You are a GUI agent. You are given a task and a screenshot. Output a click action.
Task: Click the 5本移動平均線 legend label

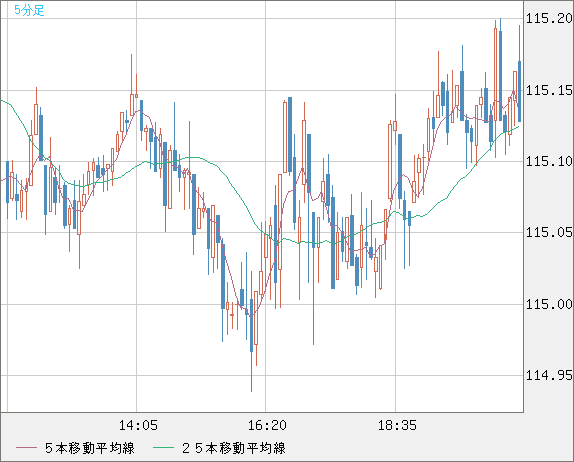(90, 448)
